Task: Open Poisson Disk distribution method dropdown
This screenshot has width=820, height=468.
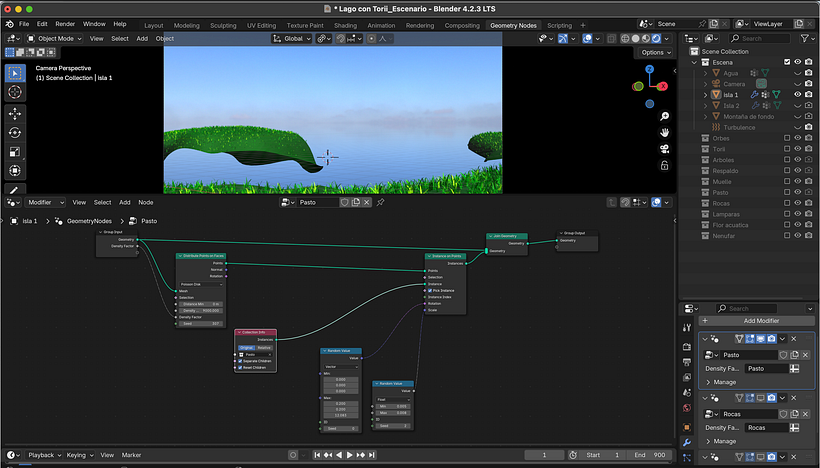Action: pos(201,284)
